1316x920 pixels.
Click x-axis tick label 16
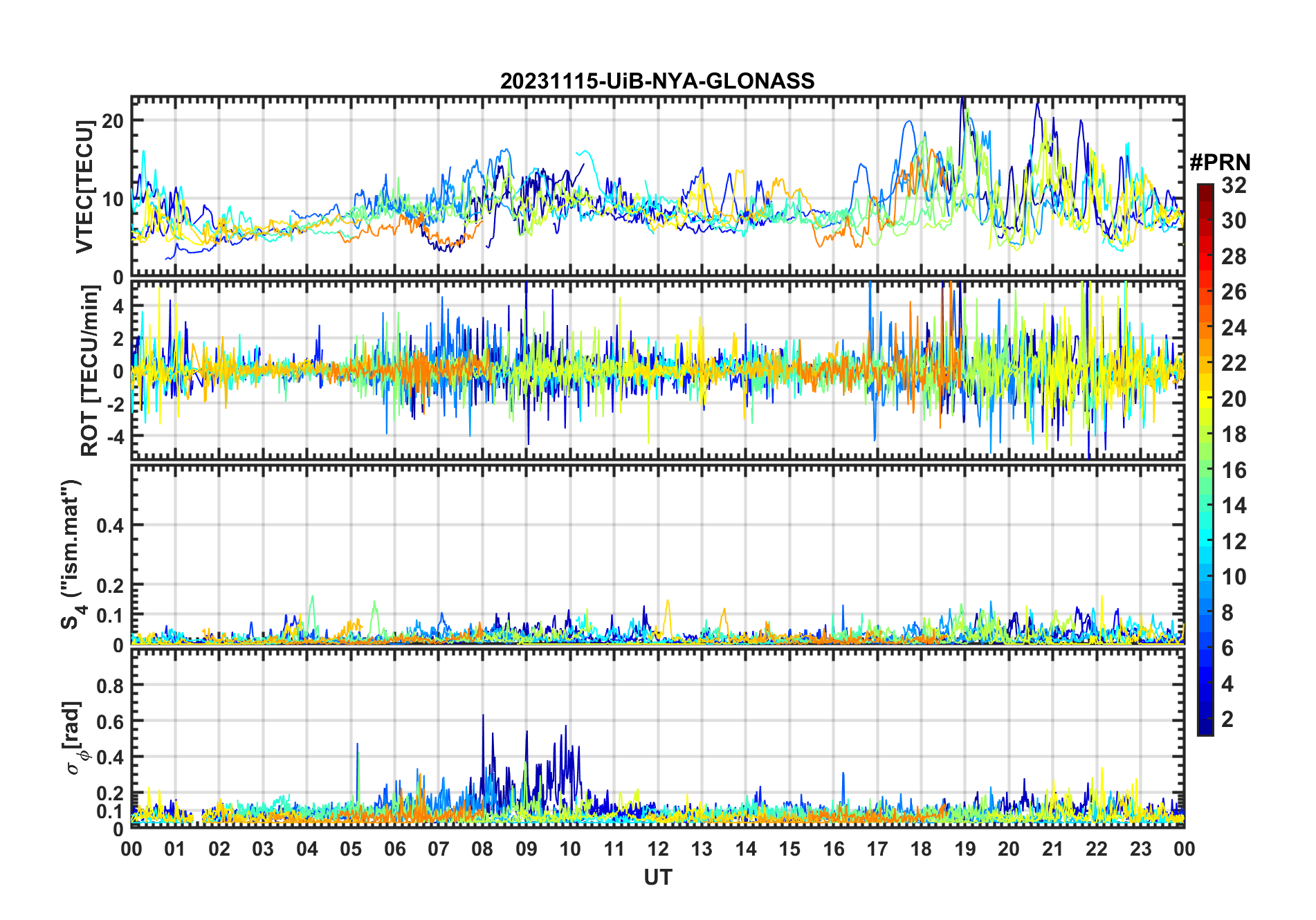834,849
